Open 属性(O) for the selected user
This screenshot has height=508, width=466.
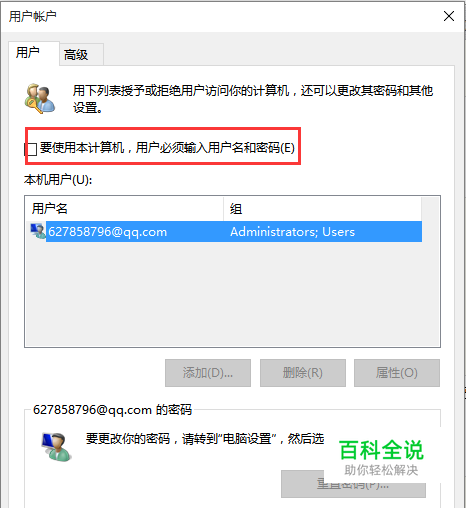coord(397,373)
